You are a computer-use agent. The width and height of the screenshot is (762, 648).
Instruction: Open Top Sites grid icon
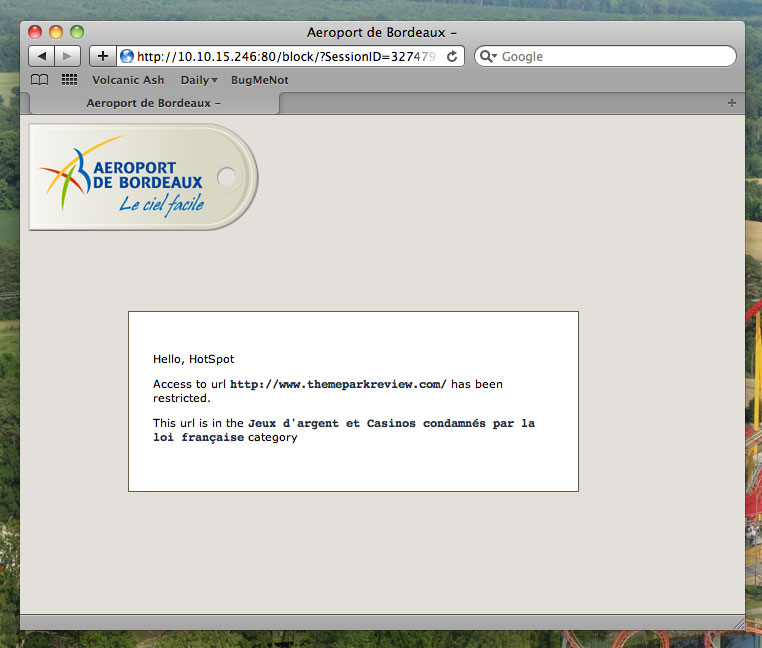click(69, 80)
